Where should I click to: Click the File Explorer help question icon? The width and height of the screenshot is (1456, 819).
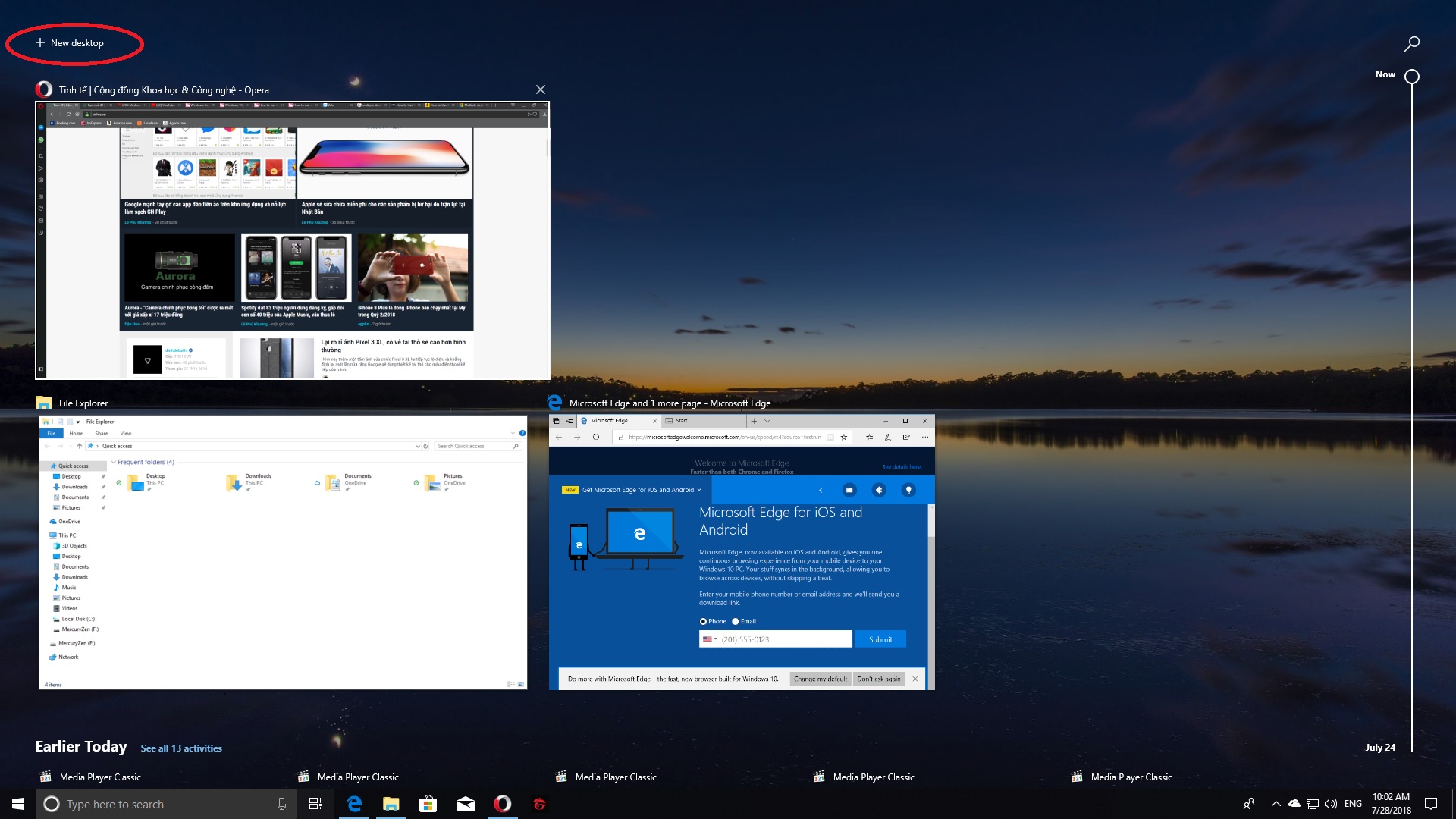(x=522, y=433)
